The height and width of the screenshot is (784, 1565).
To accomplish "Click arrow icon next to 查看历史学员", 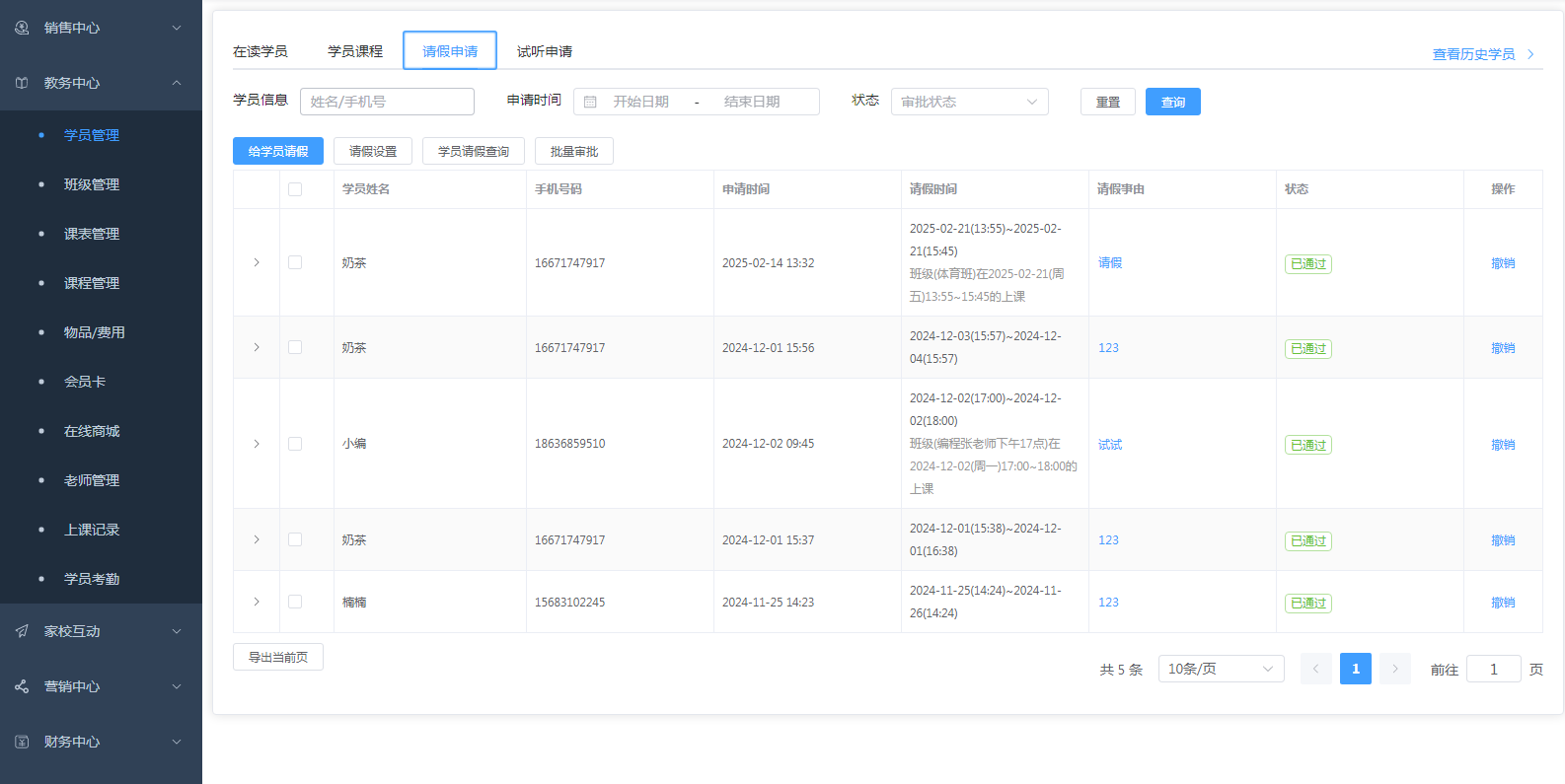I will 1530,54.
